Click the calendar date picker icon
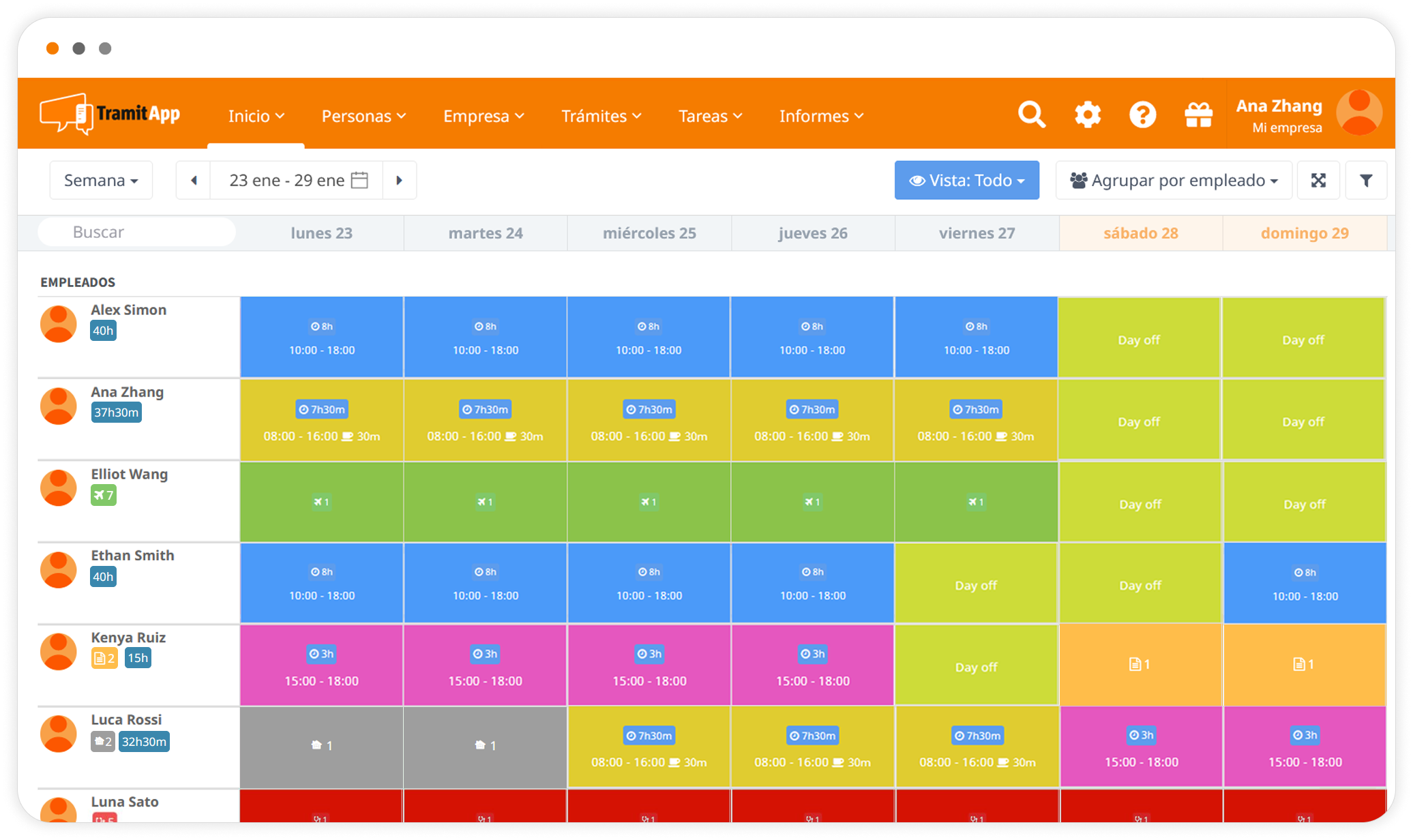This screenshot has width=1413, height=840. point(359,180)
